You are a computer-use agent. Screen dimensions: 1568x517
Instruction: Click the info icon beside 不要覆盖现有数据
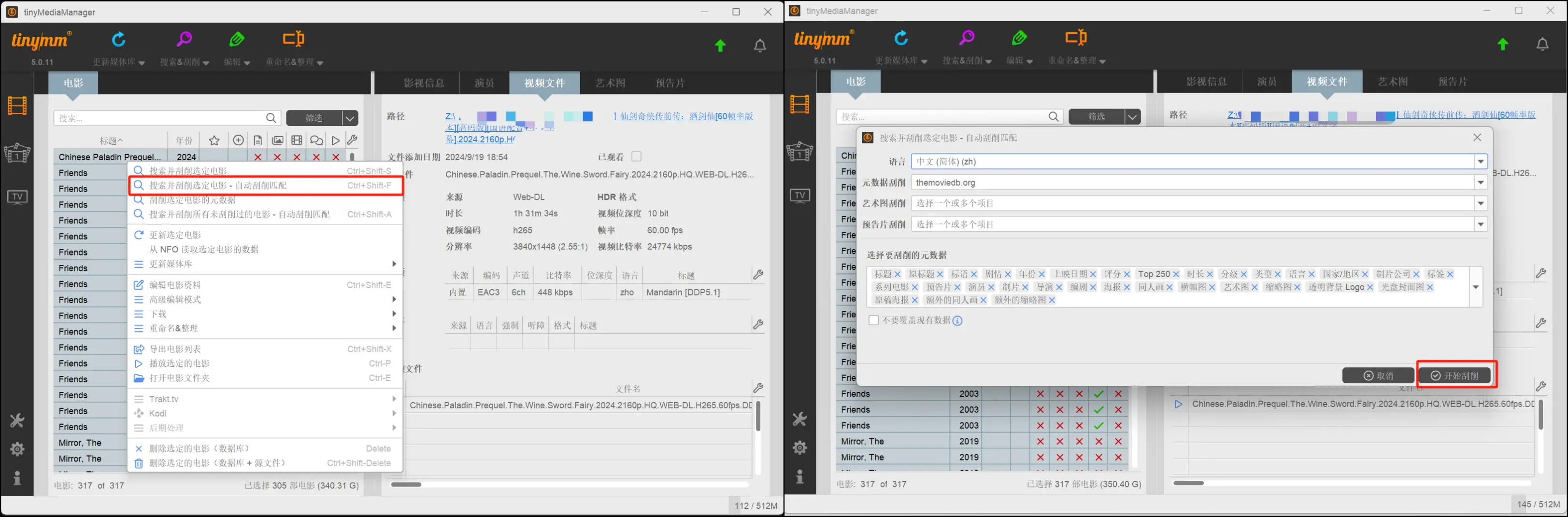[x=957, y=321]
